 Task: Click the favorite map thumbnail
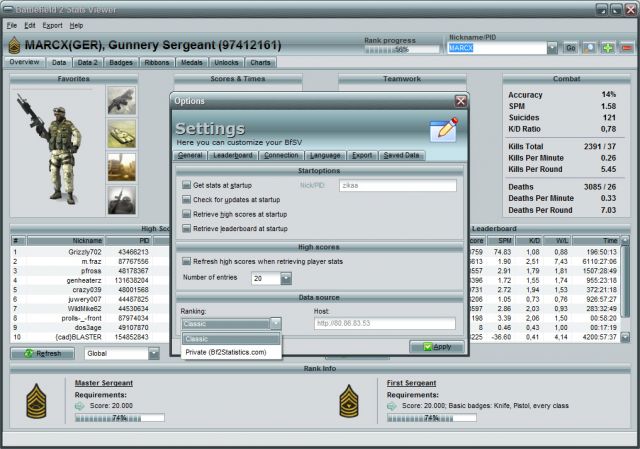121,166
